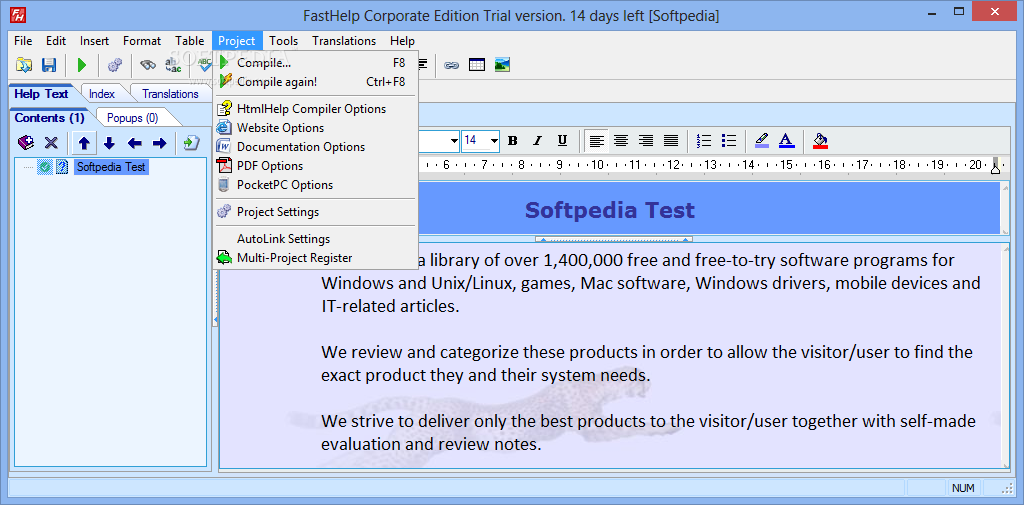Screen dimensions: 1024x505
Task: Select Softpedia Test in the contents tree
Action: pos(111,167)
